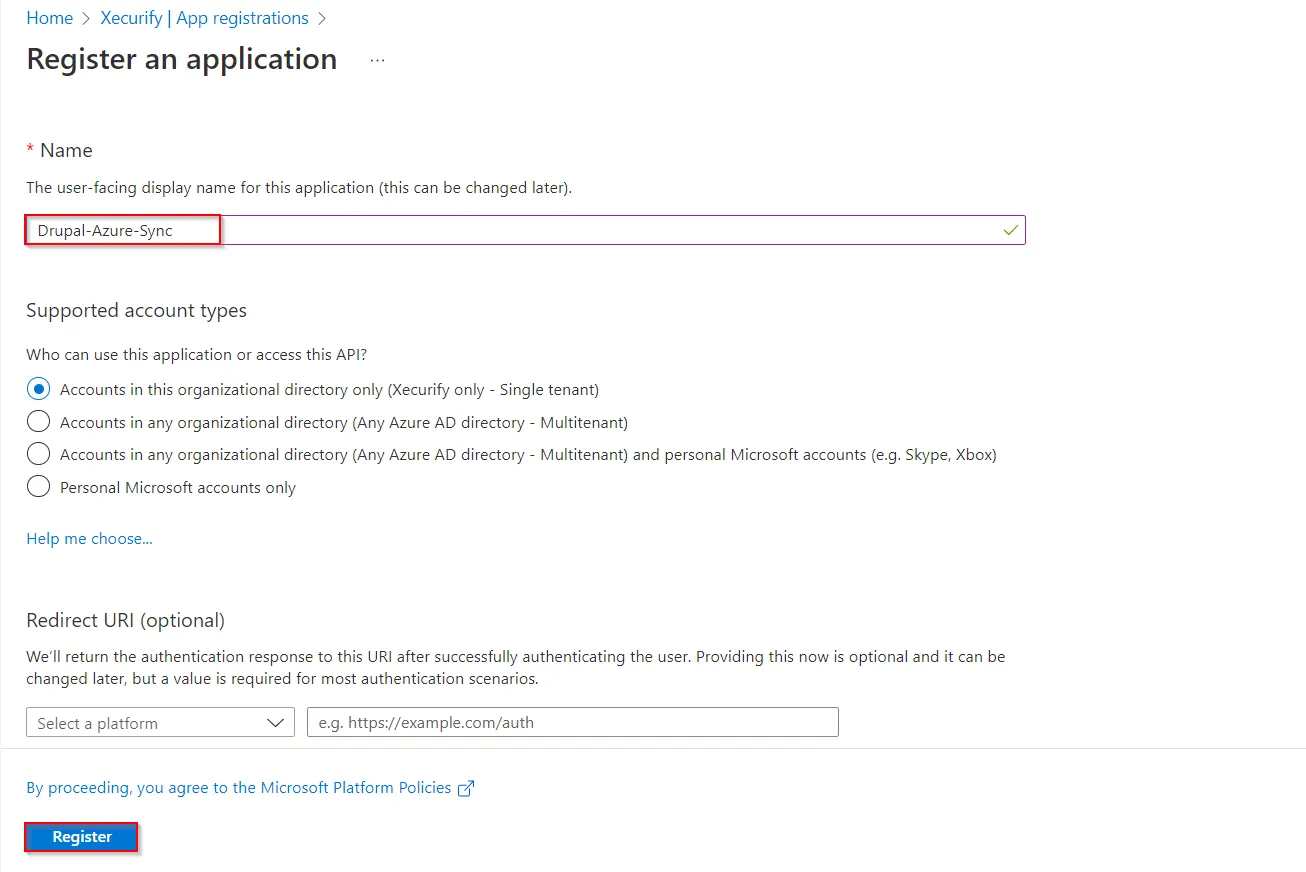Click the green validation checkmark in Name field
This screenshot has width=1306, height=872.
pos(1011,230)
